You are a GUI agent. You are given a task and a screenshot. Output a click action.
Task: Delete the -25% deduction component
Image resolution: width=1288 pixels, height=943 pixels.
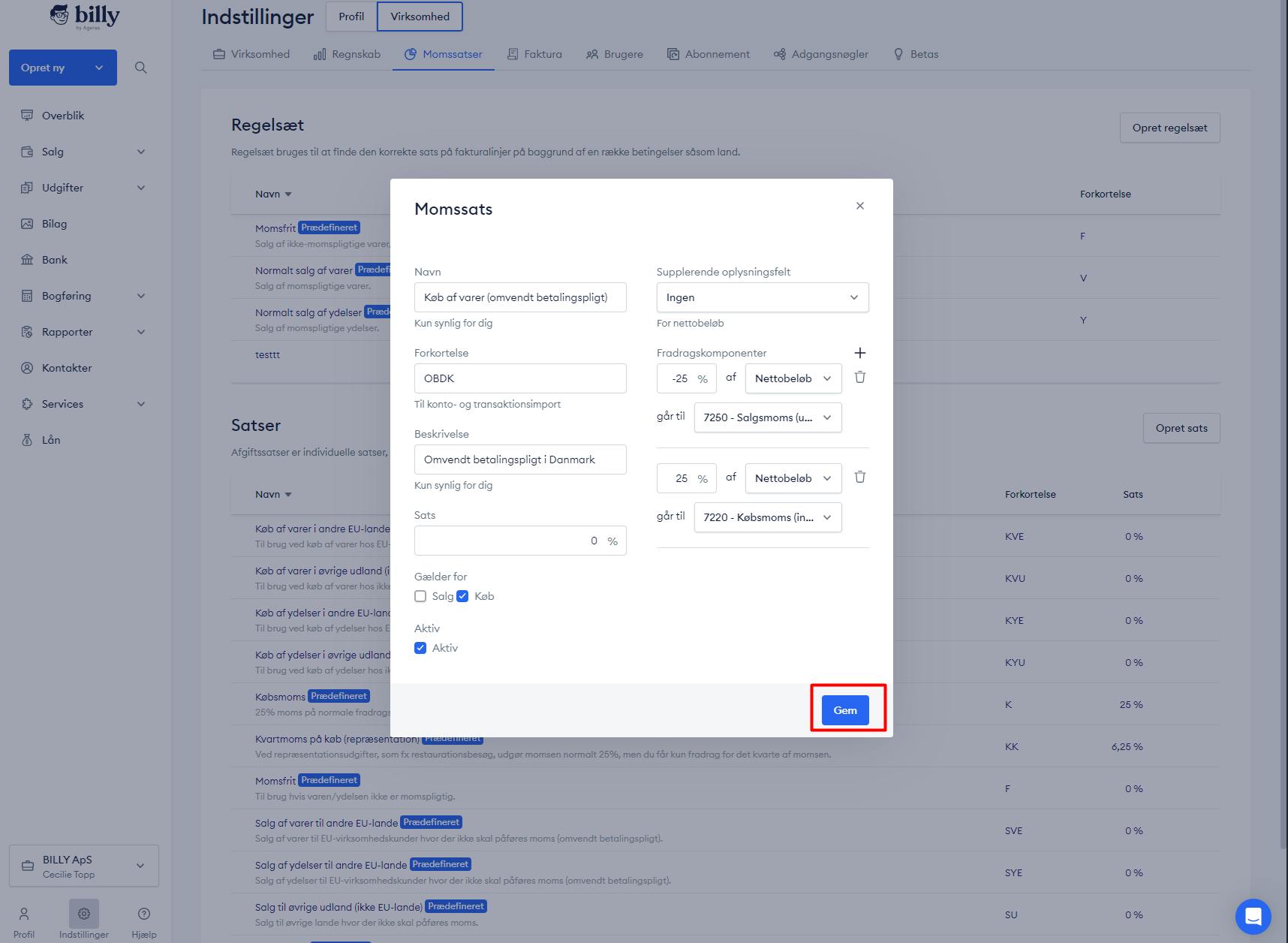[860, 378]
